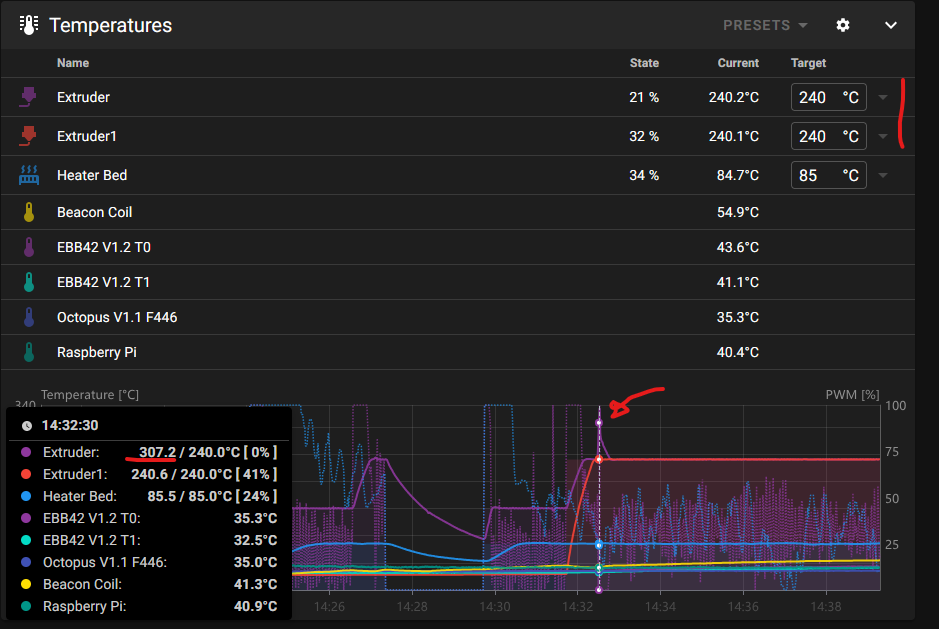This screenshot has height=629, width=939.
Task: Click the purple Extruder dot in tooltip
Action: pos(26,452)
